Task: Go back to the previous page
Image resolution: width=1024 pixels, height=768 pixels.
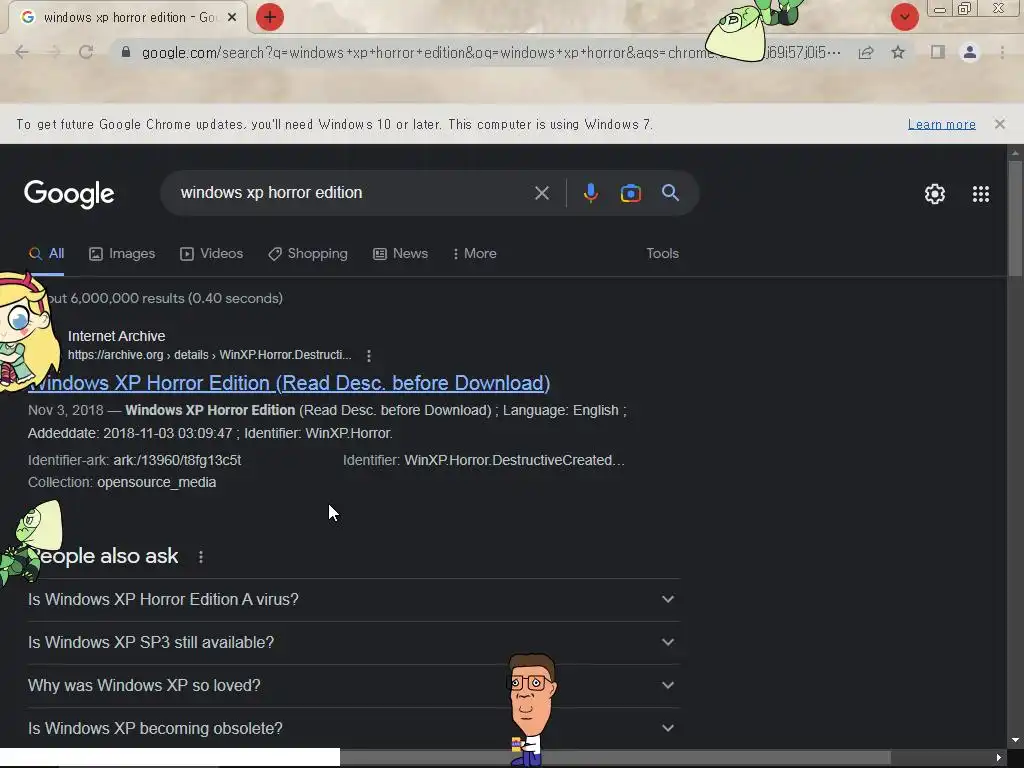Action: (x=22, y=52)
